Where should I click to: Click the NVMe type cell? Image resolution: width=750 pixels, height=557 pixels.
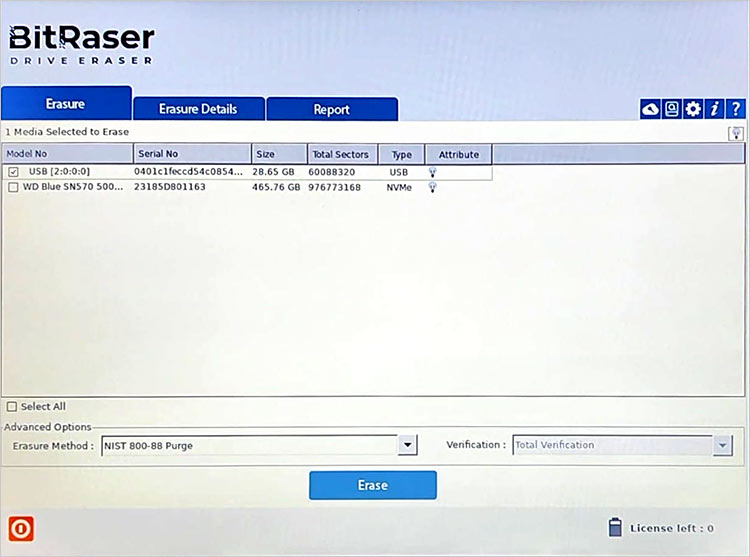pyautogui.click(x=399, y=187)
